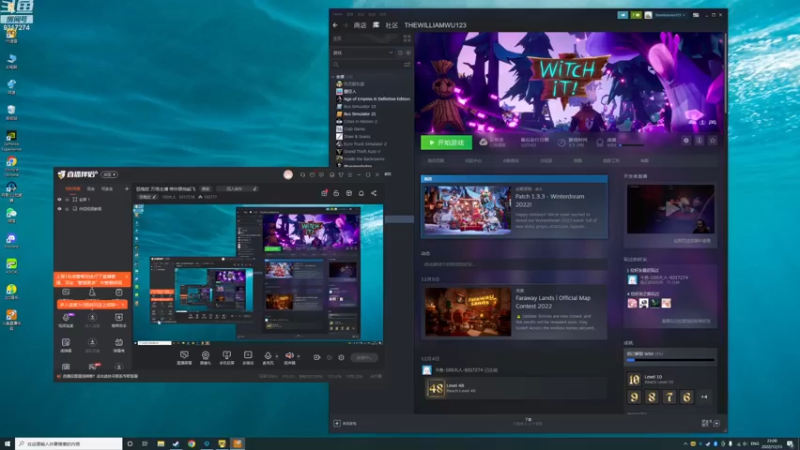Screen dimensions: 800x450
Task: Select Age of Empires II Definitive Edition in library
Action: [x=377, y=99]
